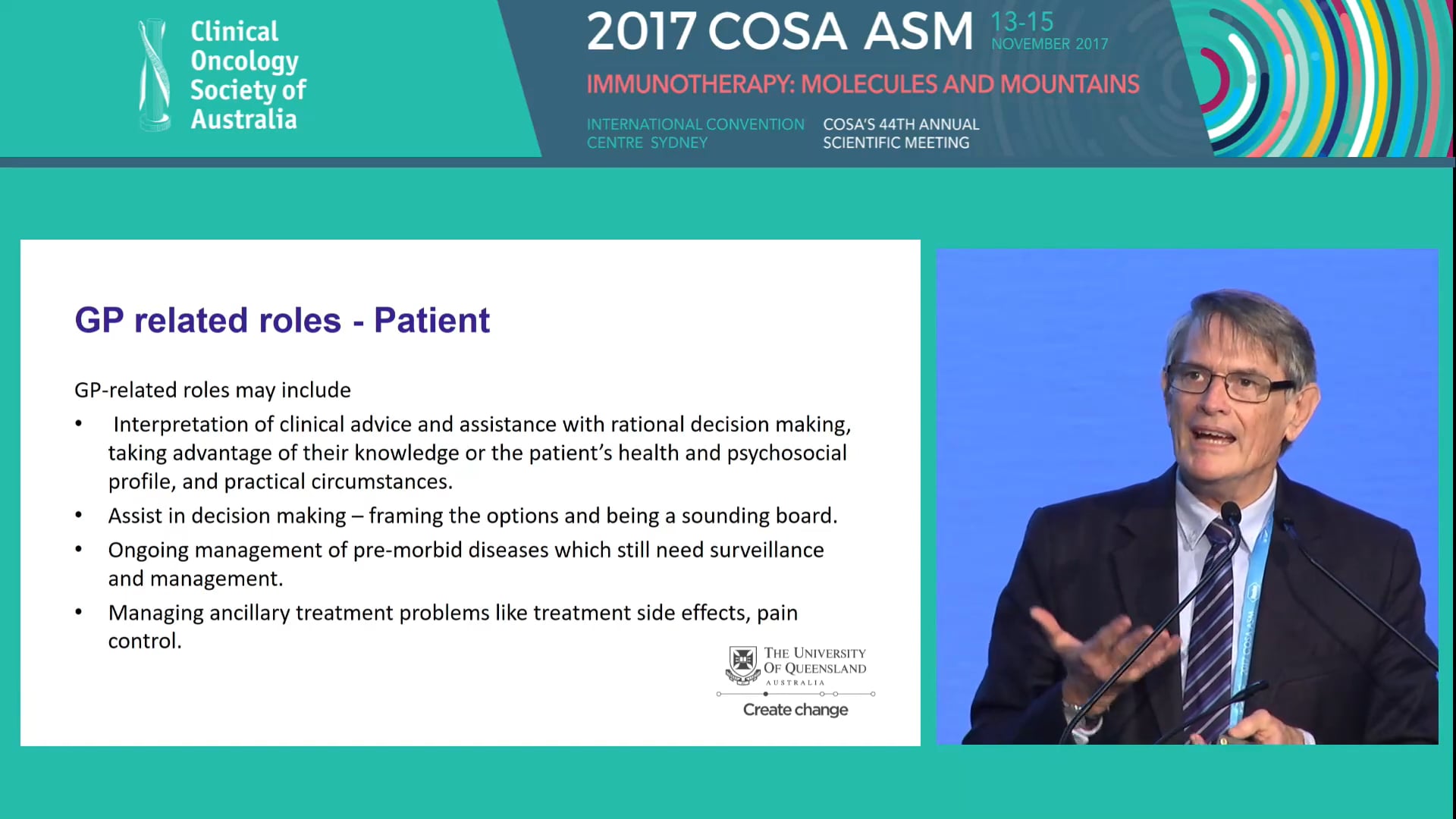Click the slide title 'GP related roles - Patient'
This screenshot has width=1456, height=819.
pos(282,320)
